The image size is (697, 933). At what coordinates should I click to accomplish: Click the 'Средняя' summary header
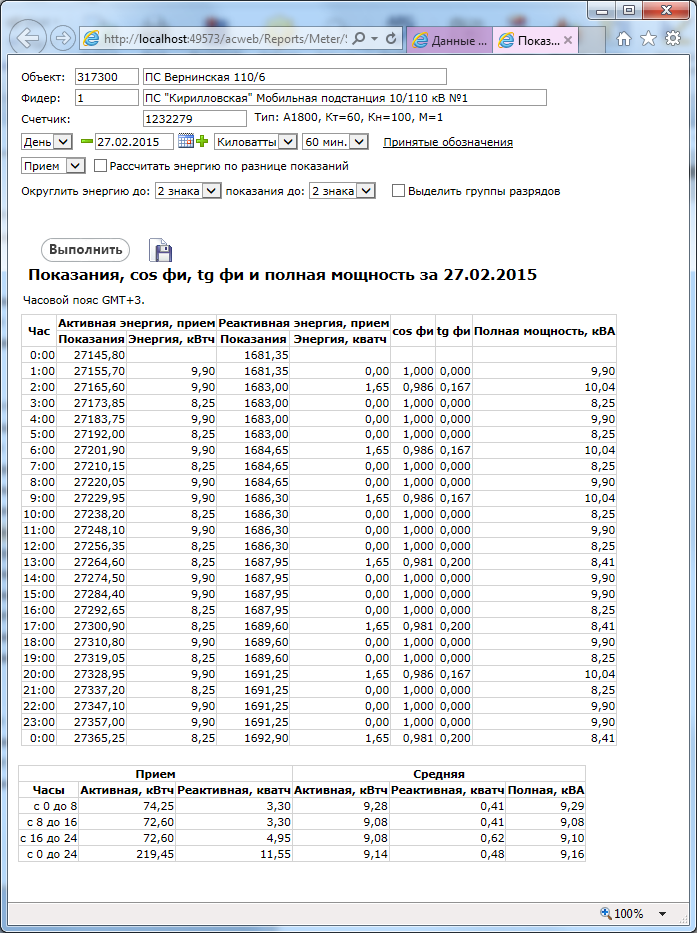[x=439, y=774]
